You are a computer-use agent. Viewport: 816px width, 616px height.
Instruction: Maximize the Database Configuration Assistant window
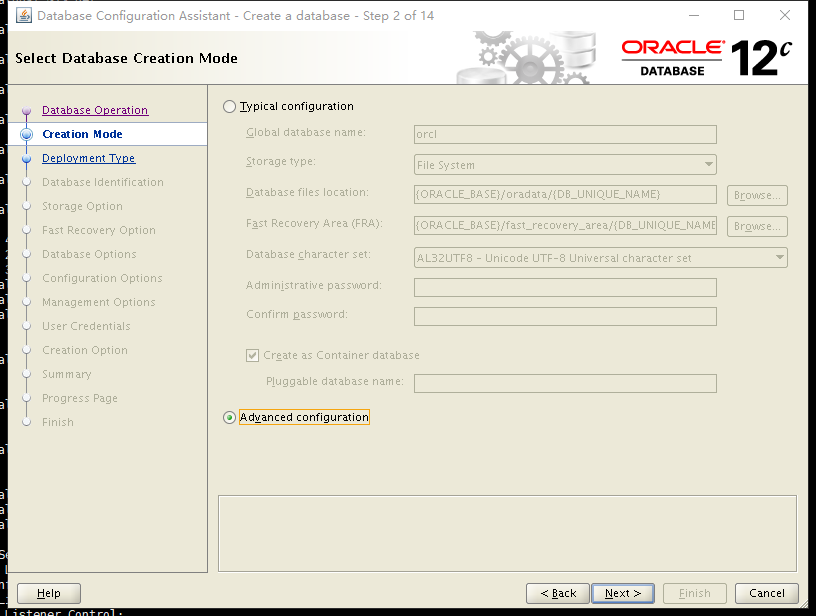(739, 16)
